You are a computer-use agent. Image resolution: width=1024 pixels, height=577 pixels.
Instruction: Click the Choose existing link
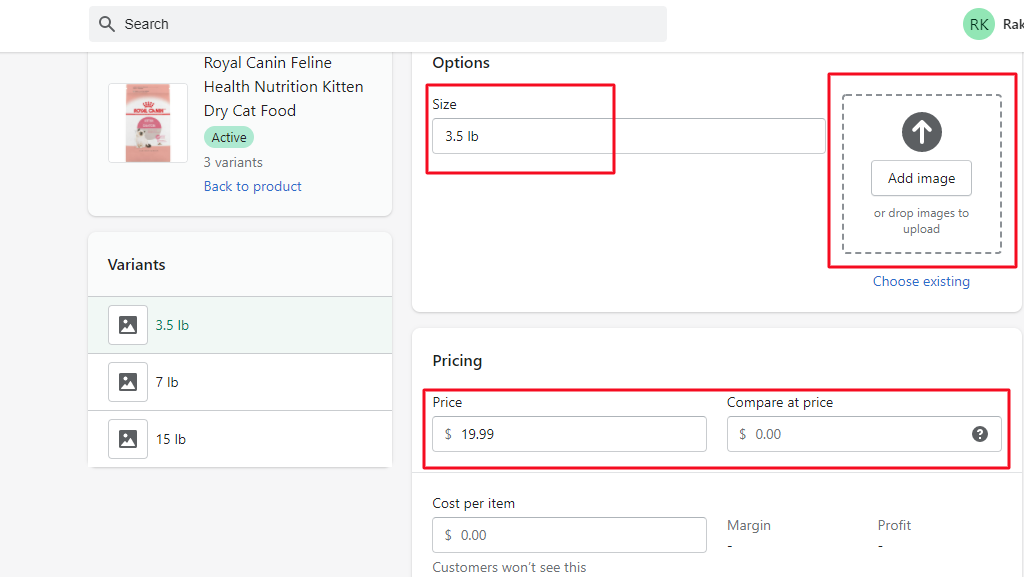(920, 281)
